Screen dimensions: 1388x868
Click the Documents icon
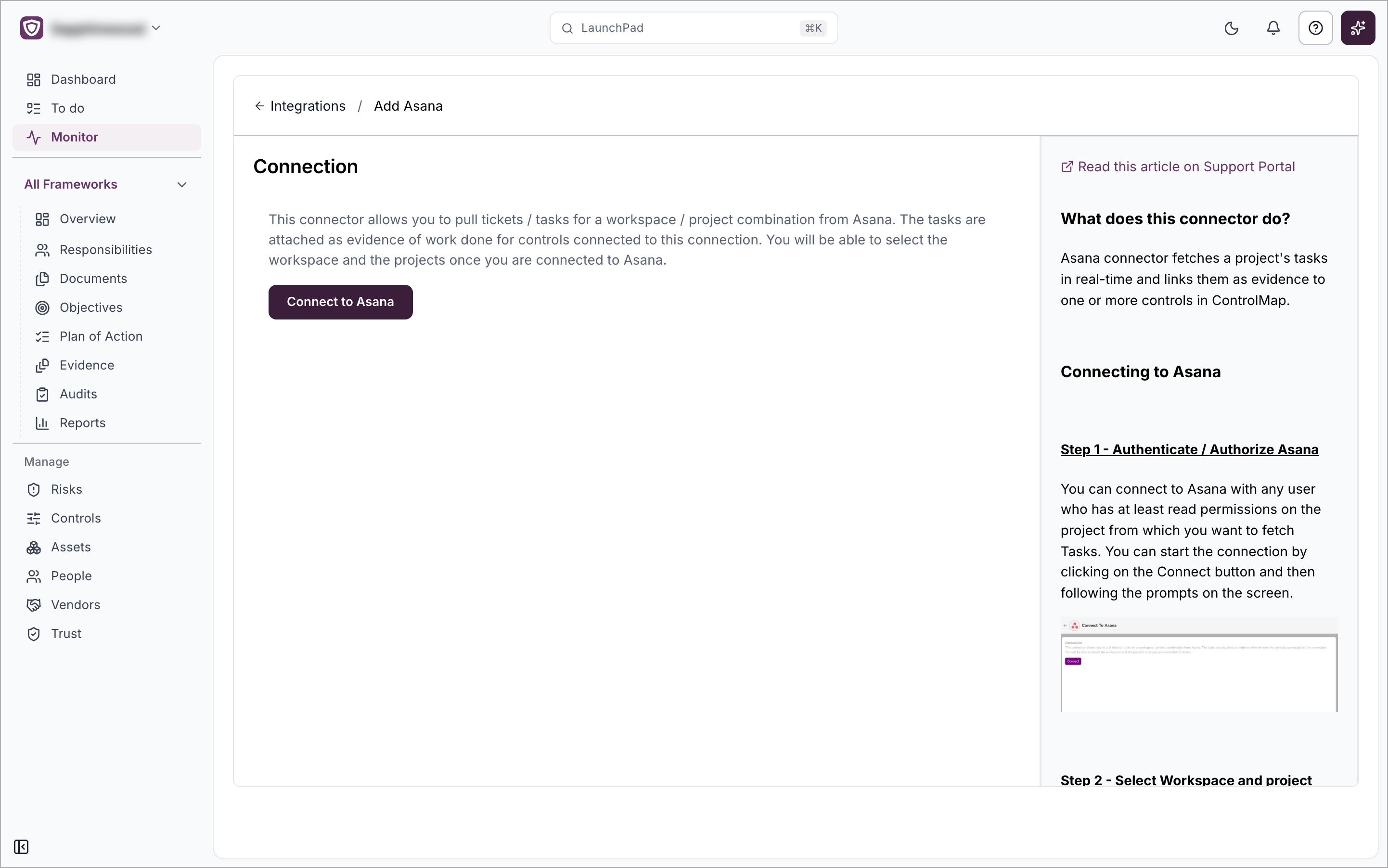point(42,279)
